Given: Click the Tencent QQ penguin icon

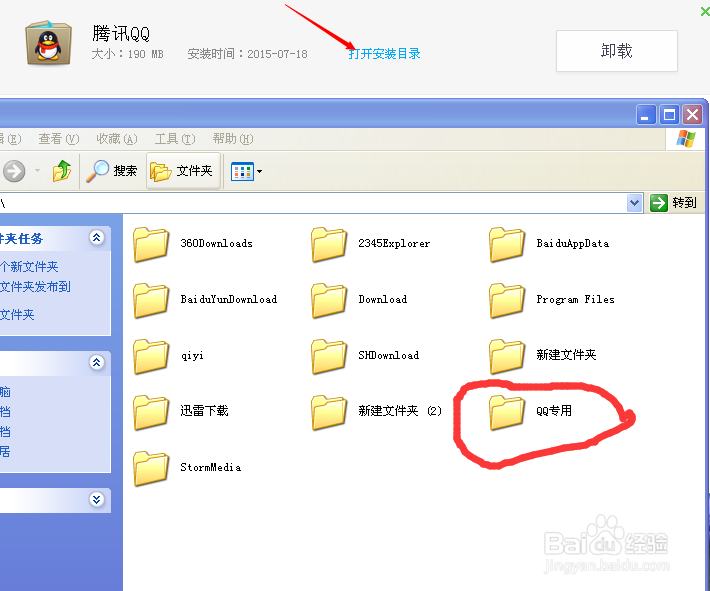Looking at the screenshot, I should (48, 43).
